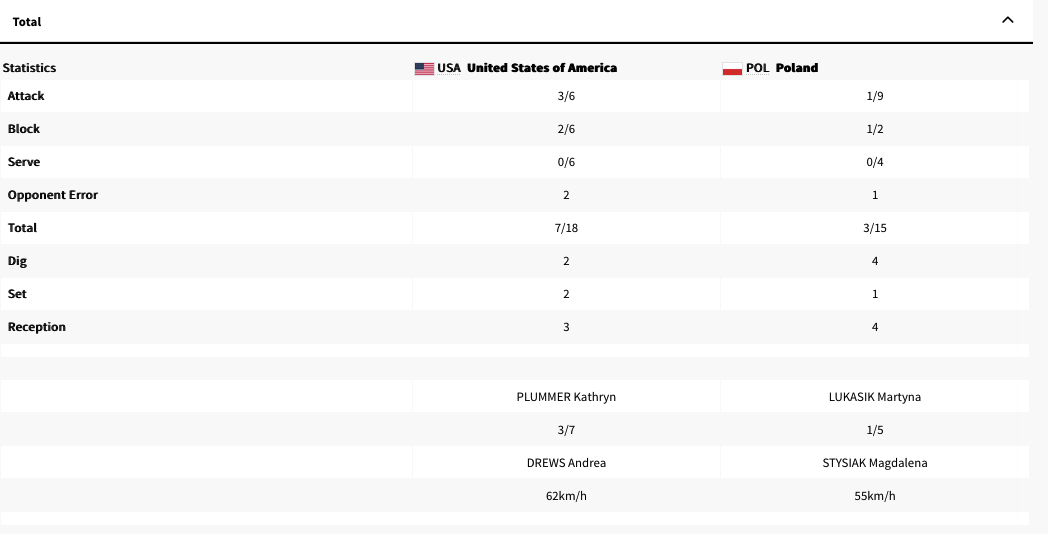The height and width of the screenshot is (534, 1048).
Task: Open United States of America team name
Action: (541, 68)
